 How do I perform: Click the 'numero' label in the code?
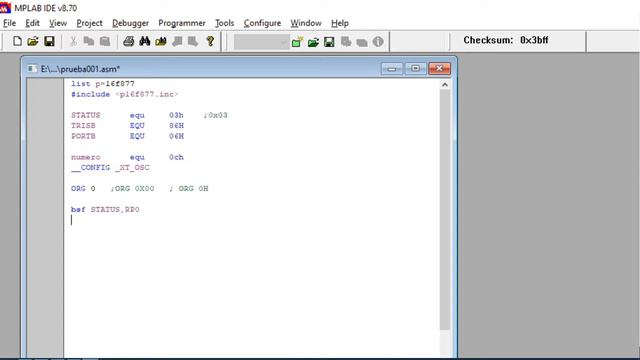86,157
